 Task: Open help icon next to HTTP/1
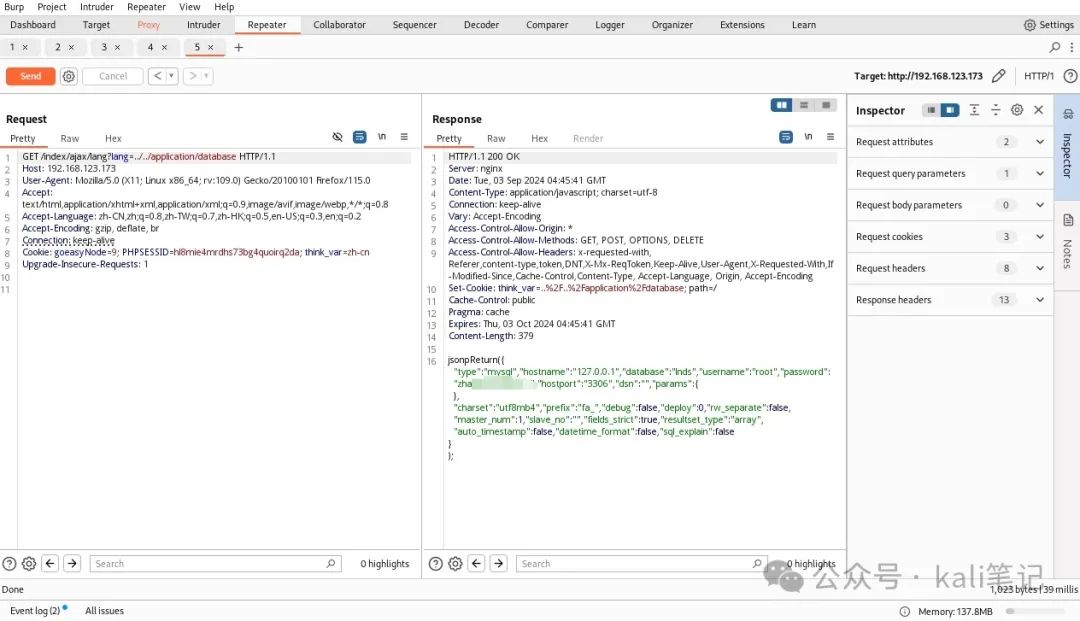[1070, 76]
